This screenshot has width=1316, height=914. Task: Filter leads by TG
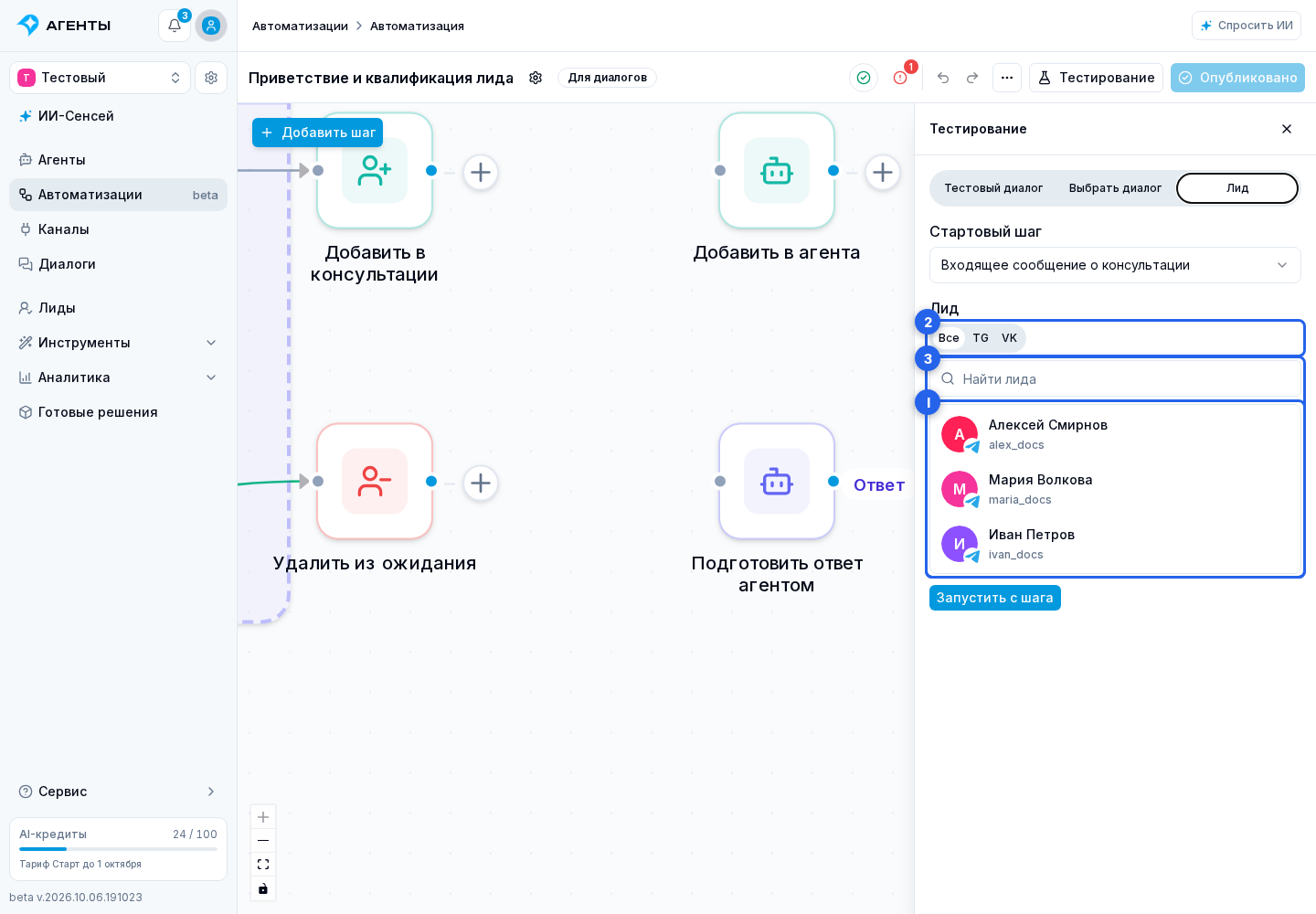point(981,338)
